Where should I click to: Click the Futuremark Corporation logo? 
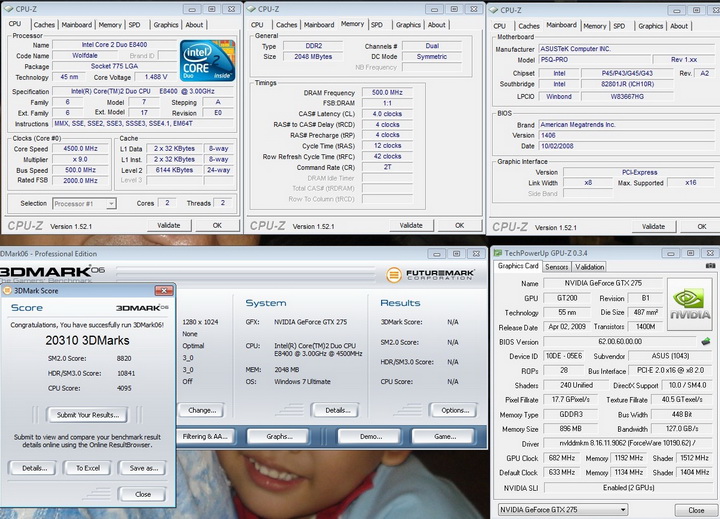tap(429, 274)
